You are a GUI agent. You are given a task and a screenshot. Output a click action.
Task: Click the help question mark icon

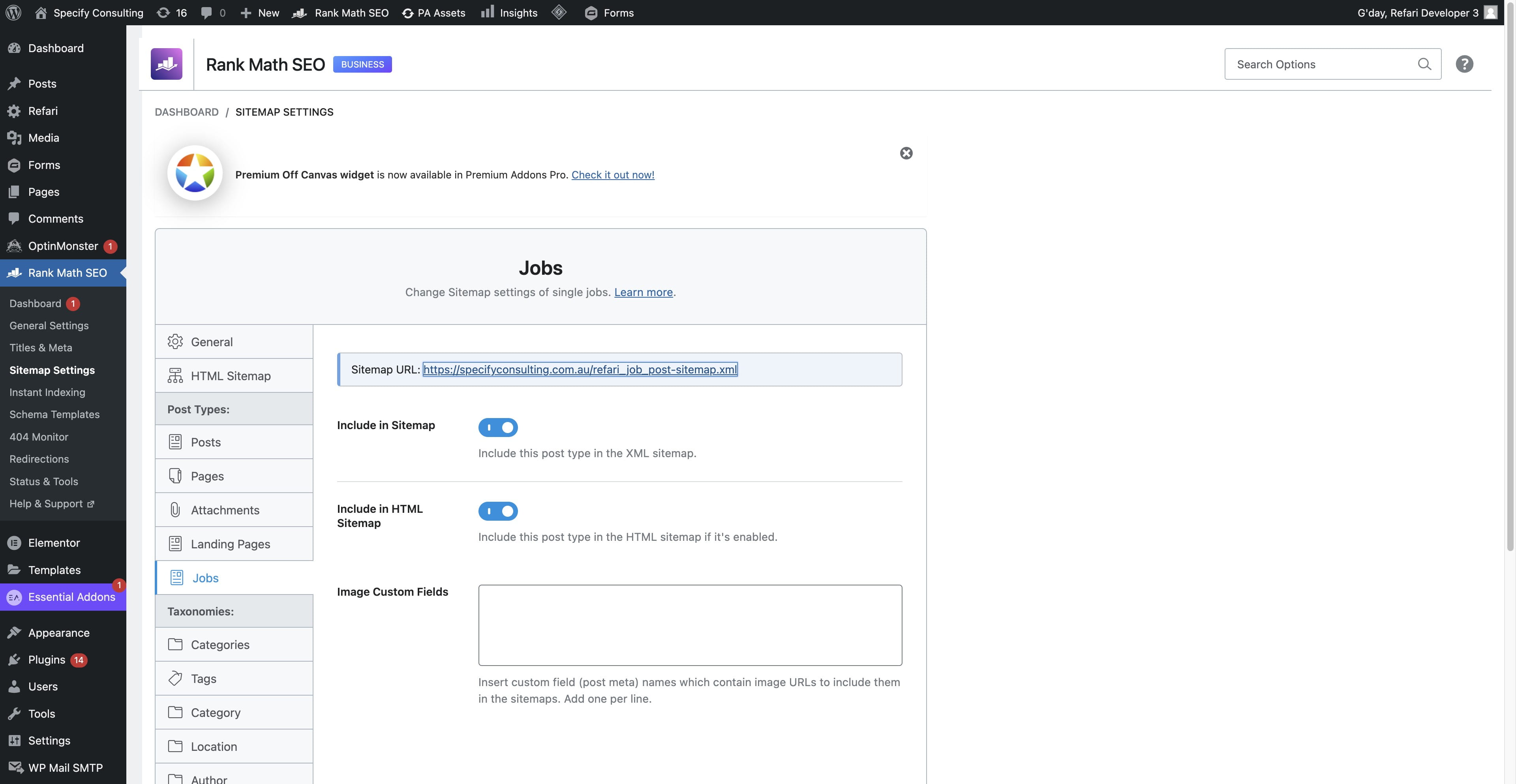point(1464,64)
